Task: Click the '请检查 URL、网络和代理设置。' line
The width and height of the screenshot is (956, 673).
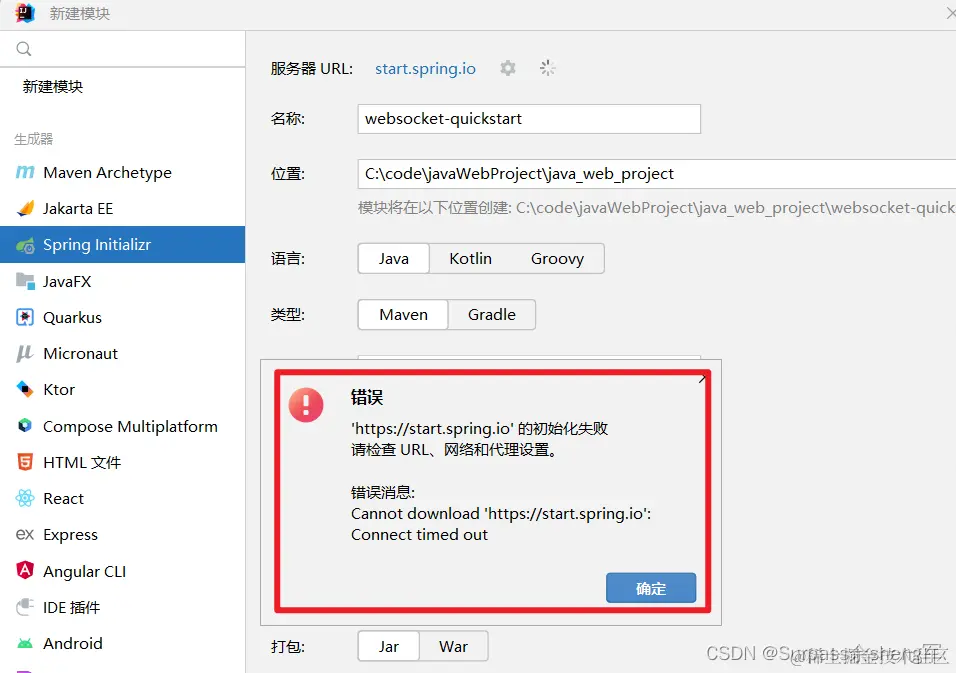Action: point(454,450)
